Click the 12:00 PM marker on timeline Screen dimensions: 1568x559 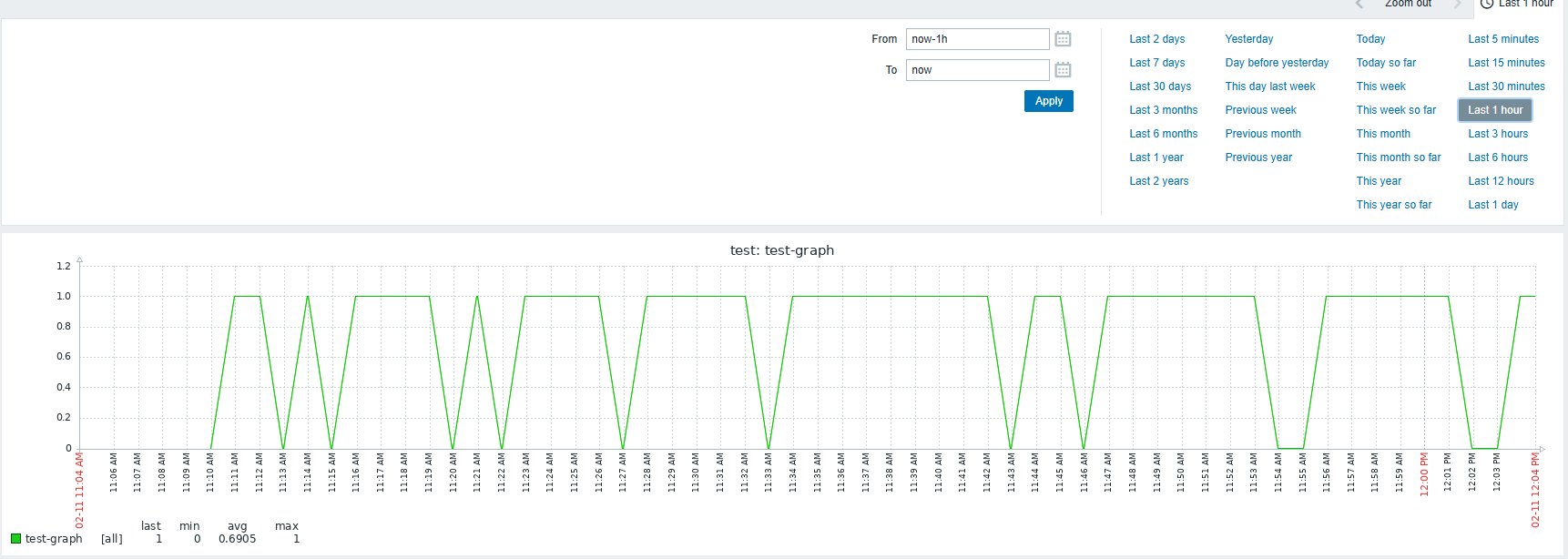[x=1424, y=473]
